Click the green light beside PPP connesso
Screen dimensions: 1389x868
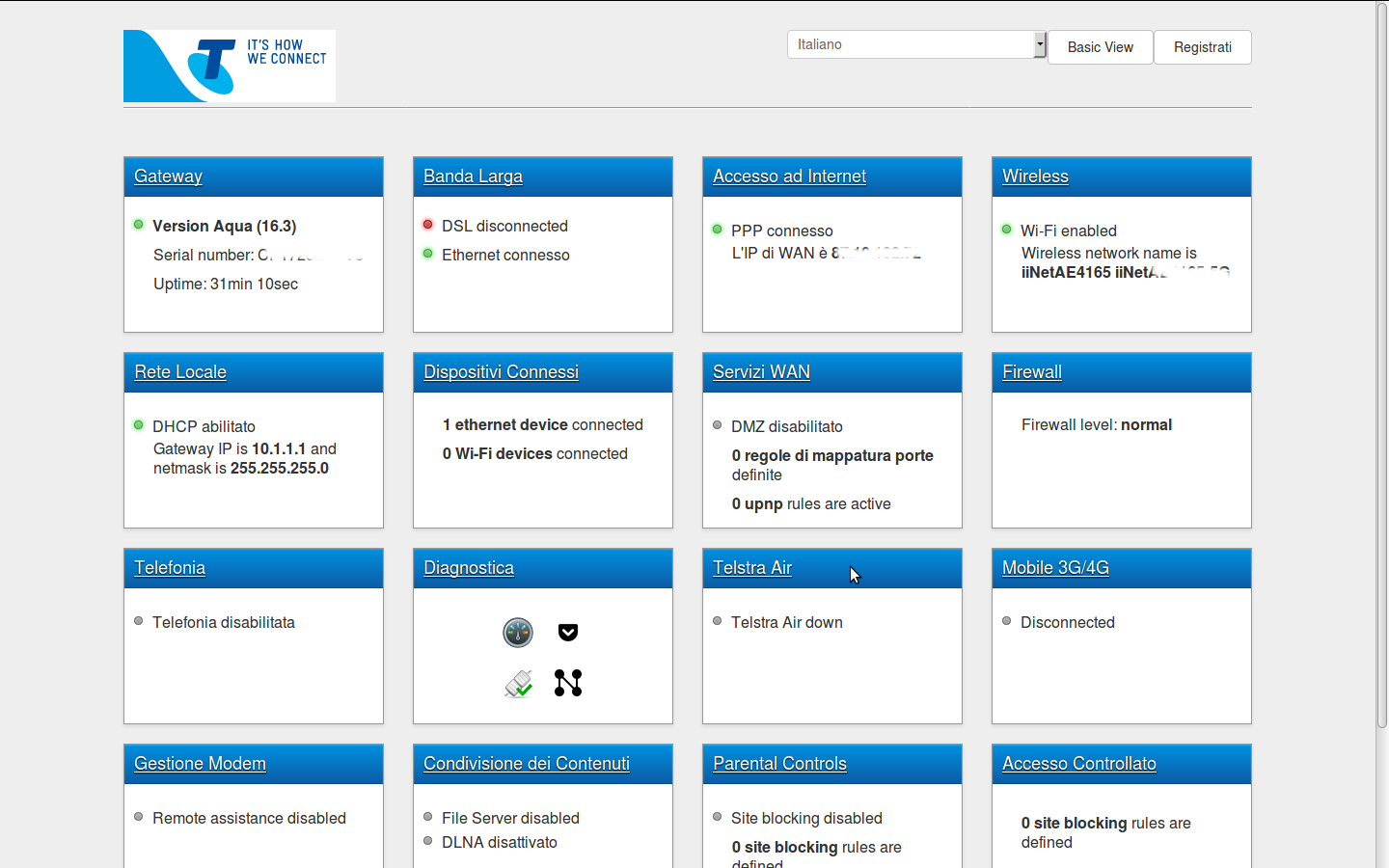[718, 230]
